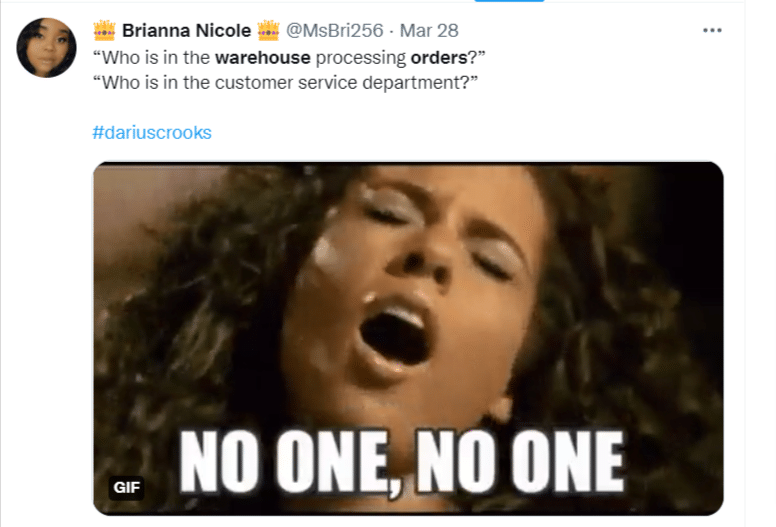Click the bold word warehouse
The image size is (776, 527).
(263, 58)
